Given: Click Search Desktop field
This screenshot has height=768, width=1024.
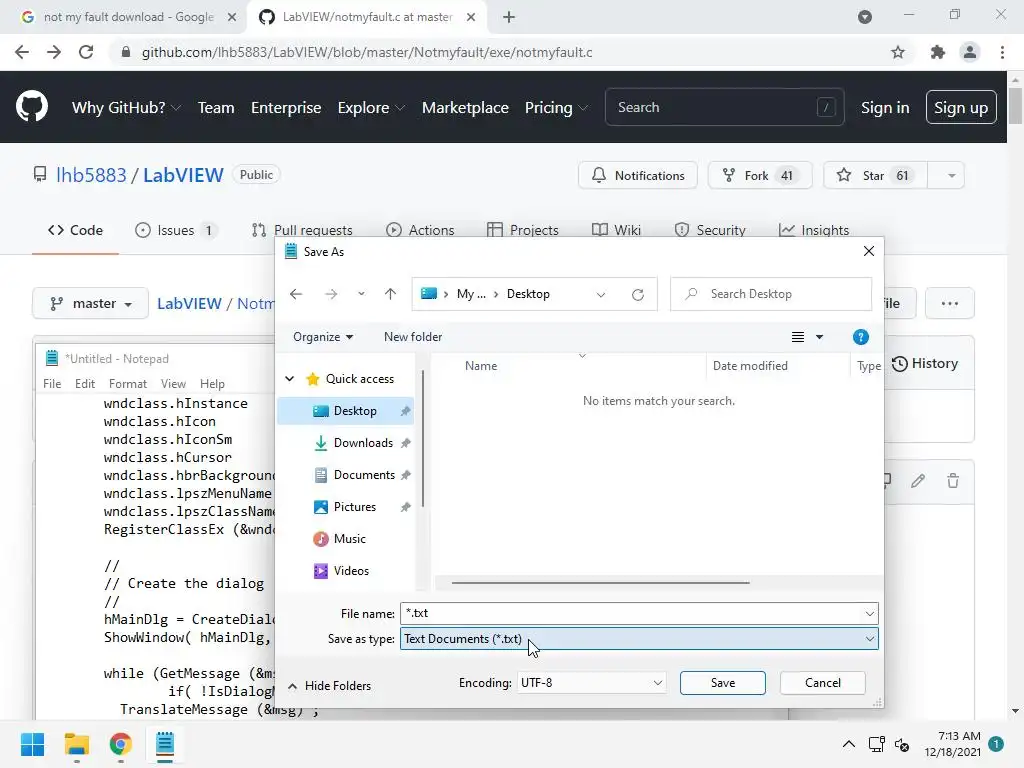Looking at the screenshot, I should click(771, 295).
